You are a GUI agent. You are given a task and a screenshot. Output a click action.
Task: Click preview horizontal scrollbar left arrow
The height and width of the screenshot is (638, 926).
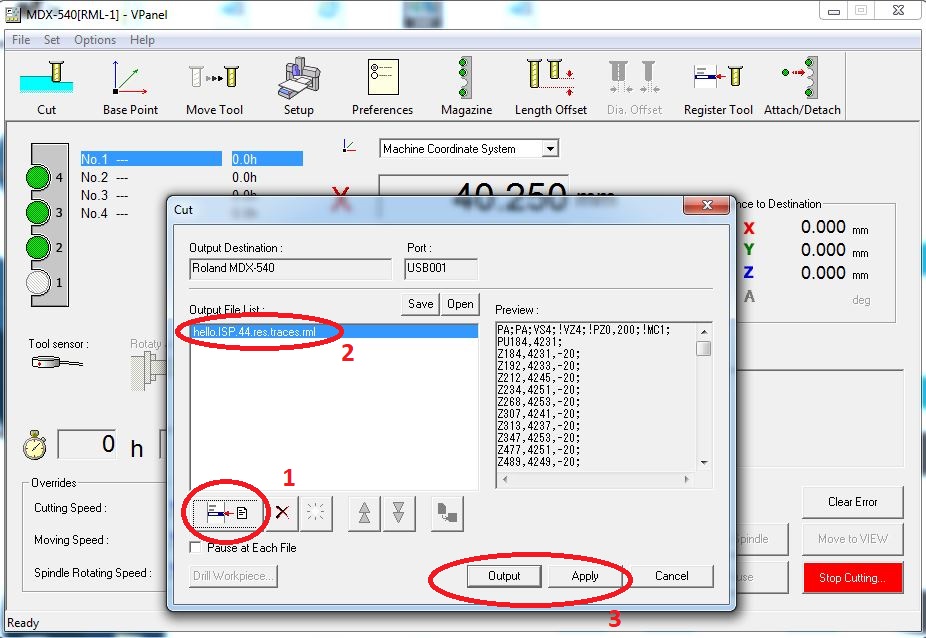pos(504,479)
